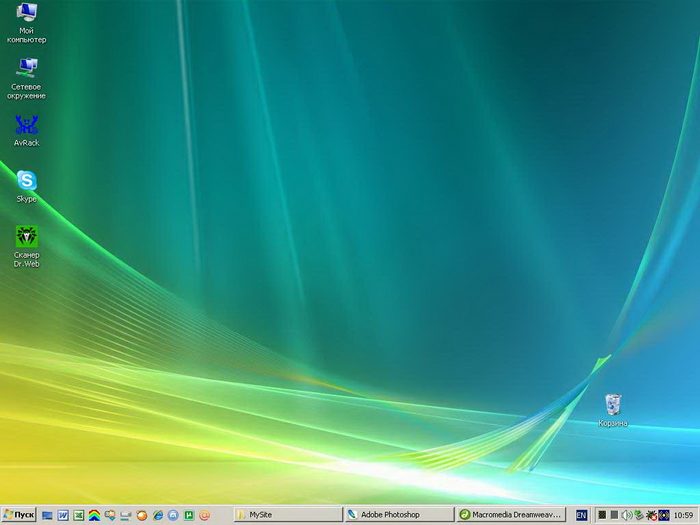The width and height of the screenshot is (700, 525).
Task: Switch to Adobe Photoshop taskbar button
Action: pos(399,515)
